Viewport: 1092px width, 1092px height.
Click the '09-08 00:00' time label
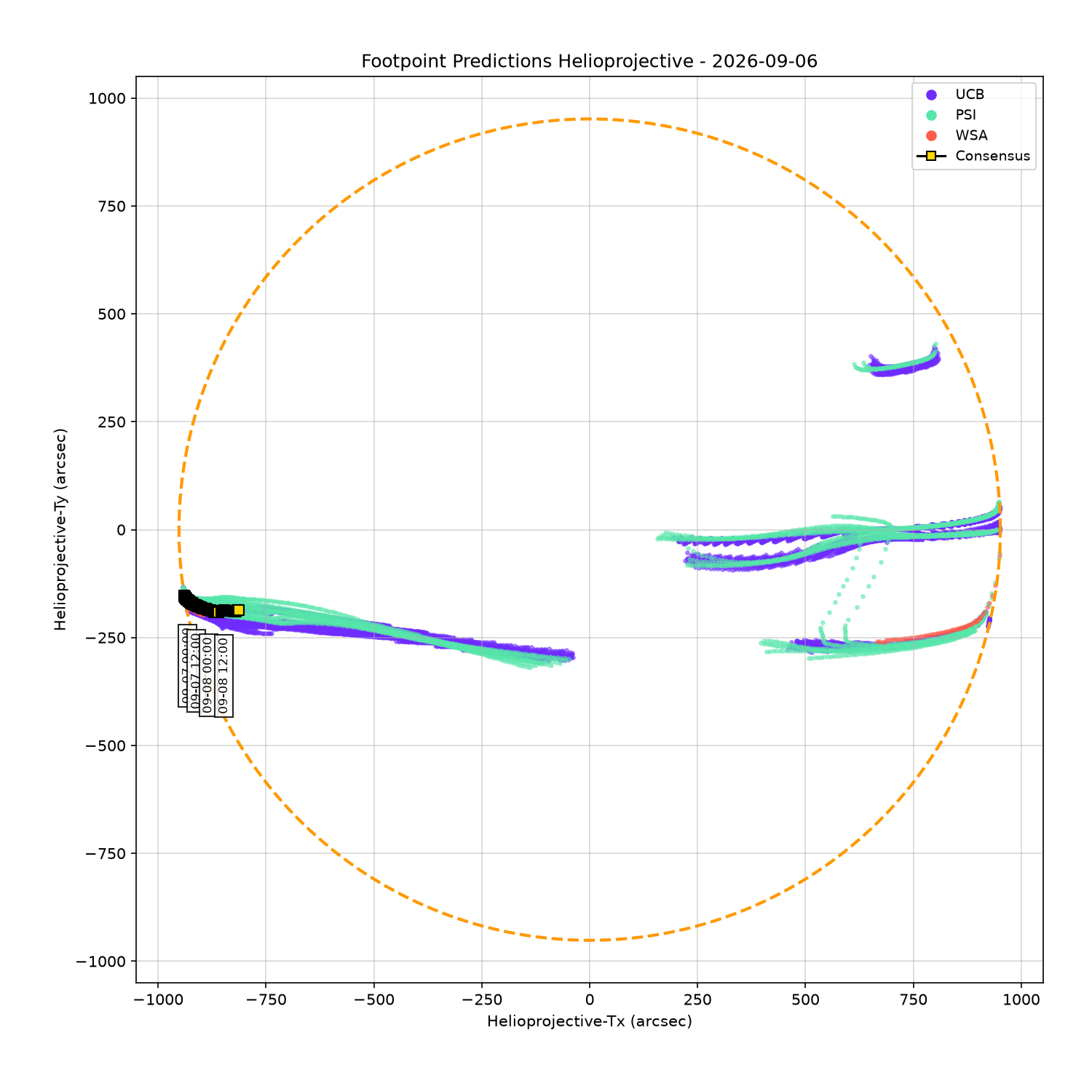coord(207,675)
